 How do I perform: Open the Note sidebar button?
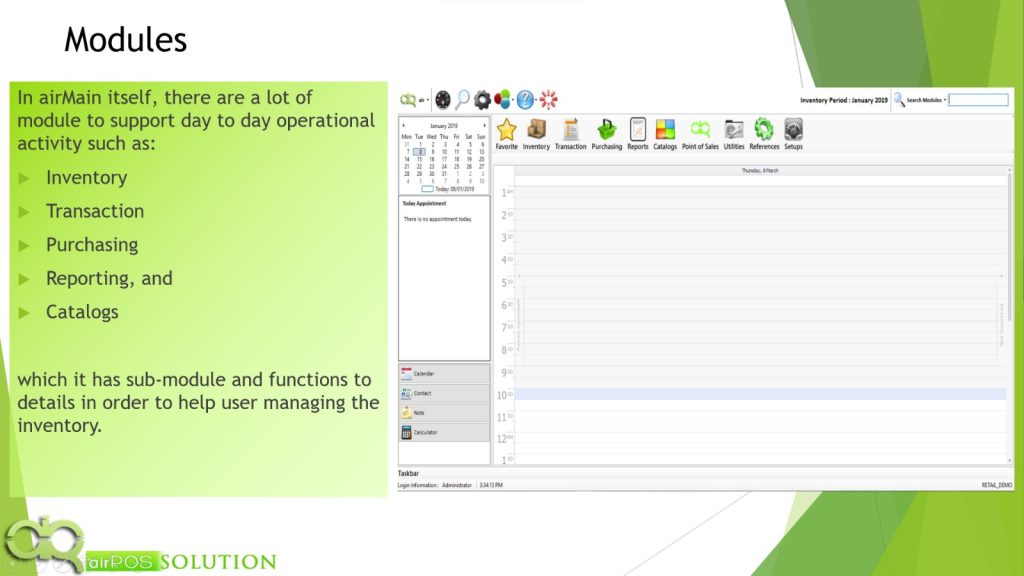pos(444,413)
